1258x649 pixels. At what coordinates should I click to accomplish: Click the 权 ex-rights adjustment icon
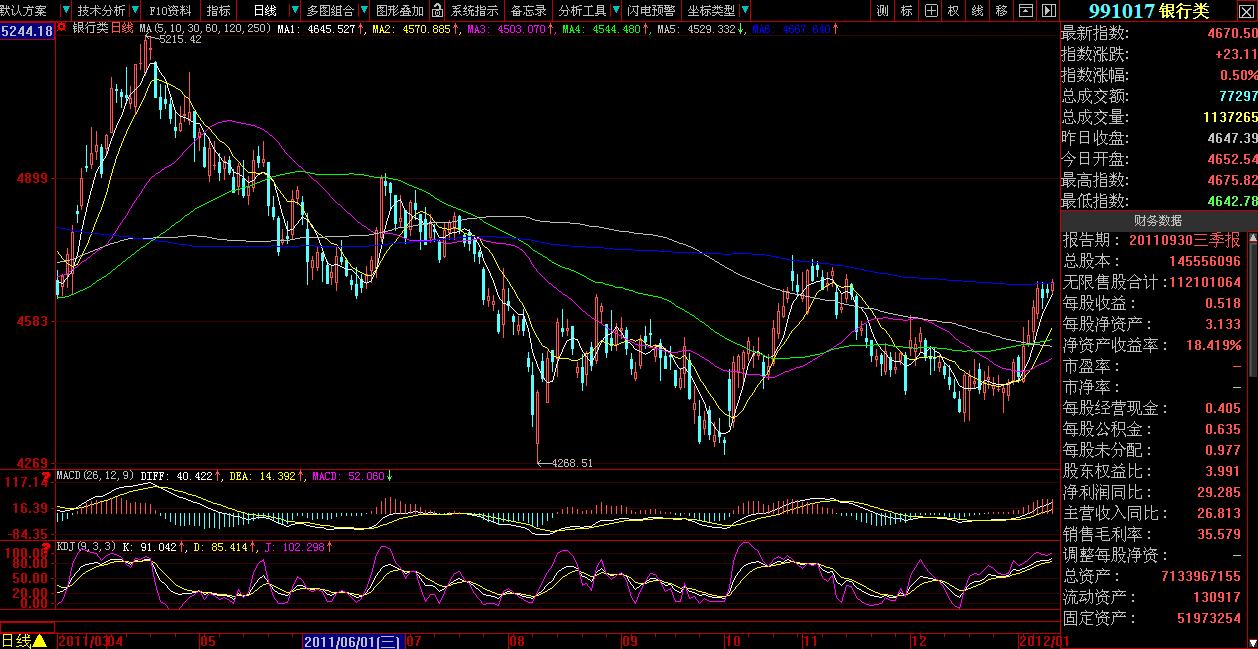(954, 10)
